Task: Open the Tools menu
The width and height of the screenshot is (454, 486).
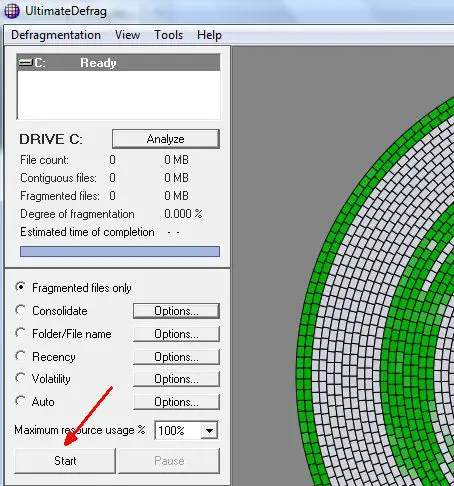Action: coord(168,35)
